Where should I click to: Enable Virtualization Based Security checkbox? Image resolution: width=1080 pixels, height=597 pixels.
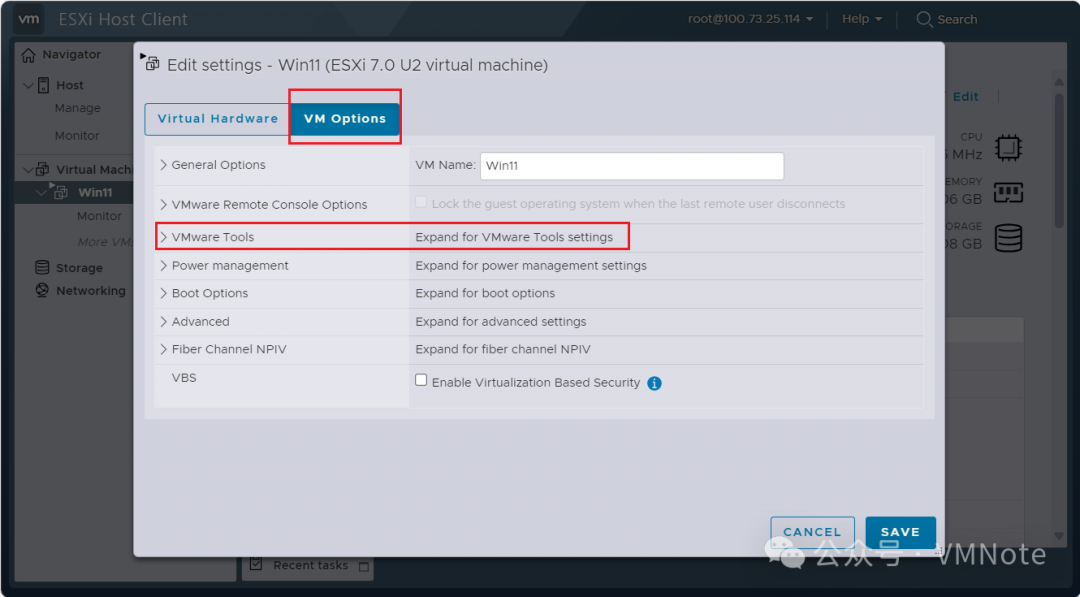coord(421,380)
